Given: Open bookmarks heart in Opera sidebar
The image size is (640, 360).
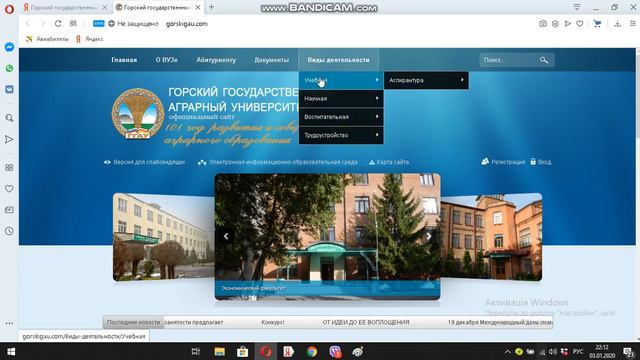Looking at the screenshot, I should click(x=9, y=189).
